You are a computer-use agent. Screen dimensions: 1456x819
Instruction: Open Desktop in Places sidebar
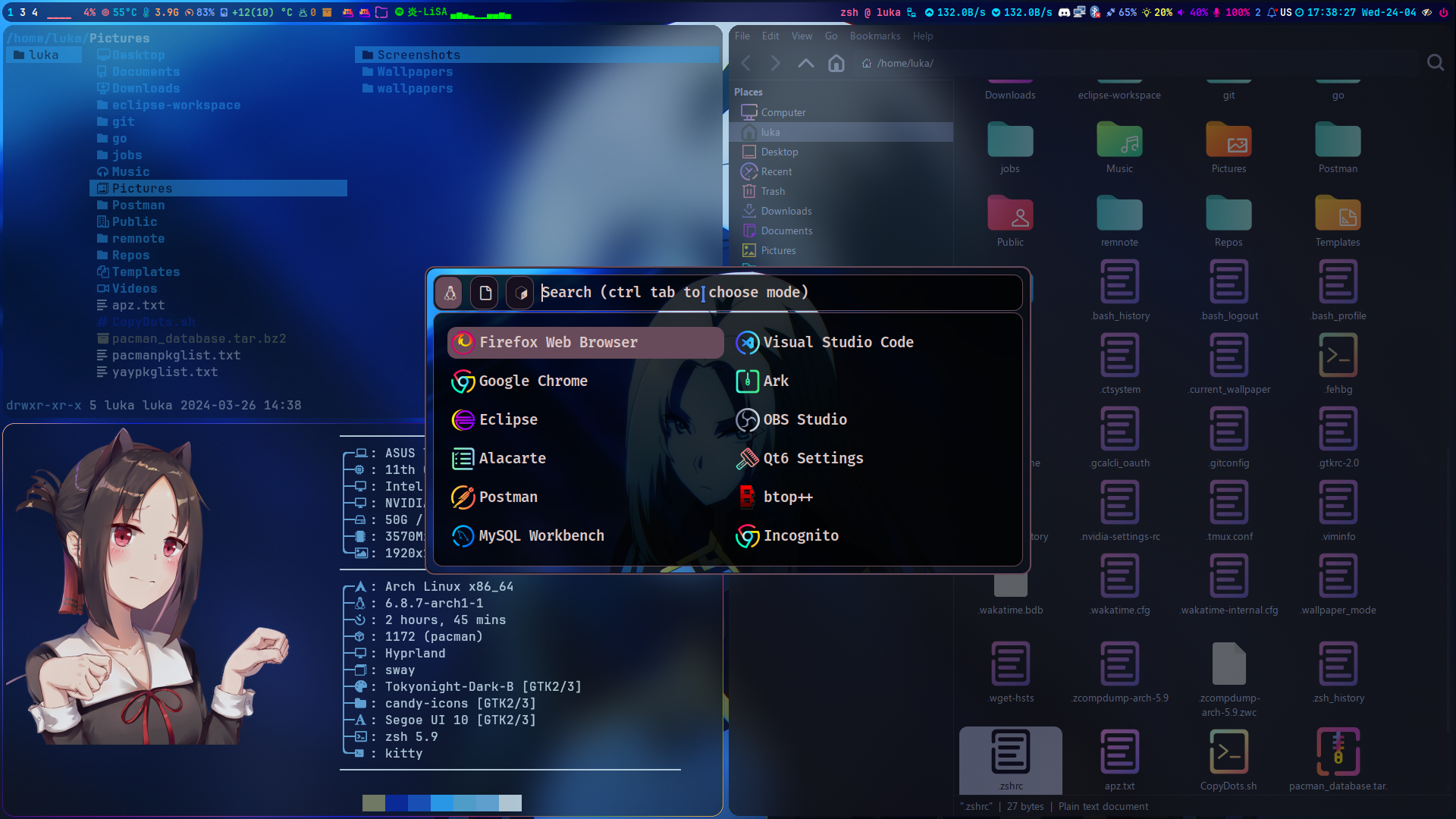pyautogui.click(x=841, y=152)
